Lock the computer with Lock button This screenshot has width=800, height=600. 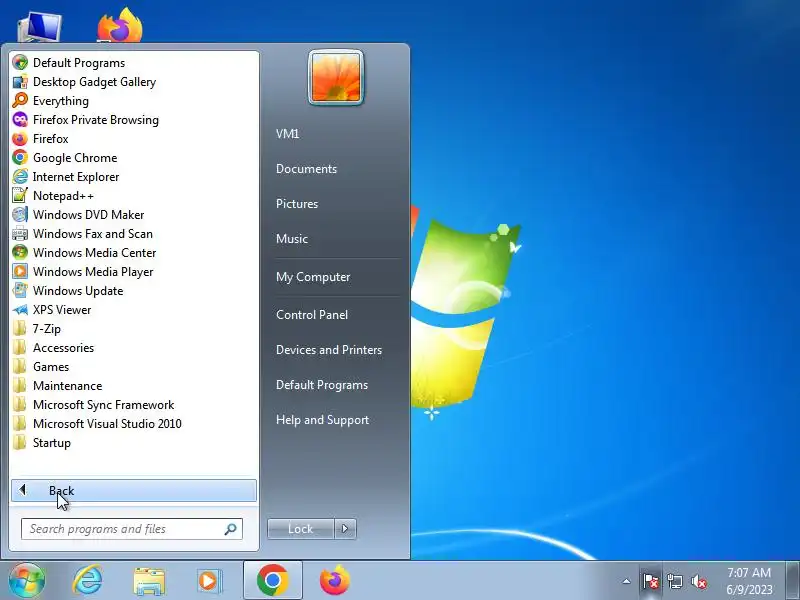pyautogui.click(x=301, y=529)
